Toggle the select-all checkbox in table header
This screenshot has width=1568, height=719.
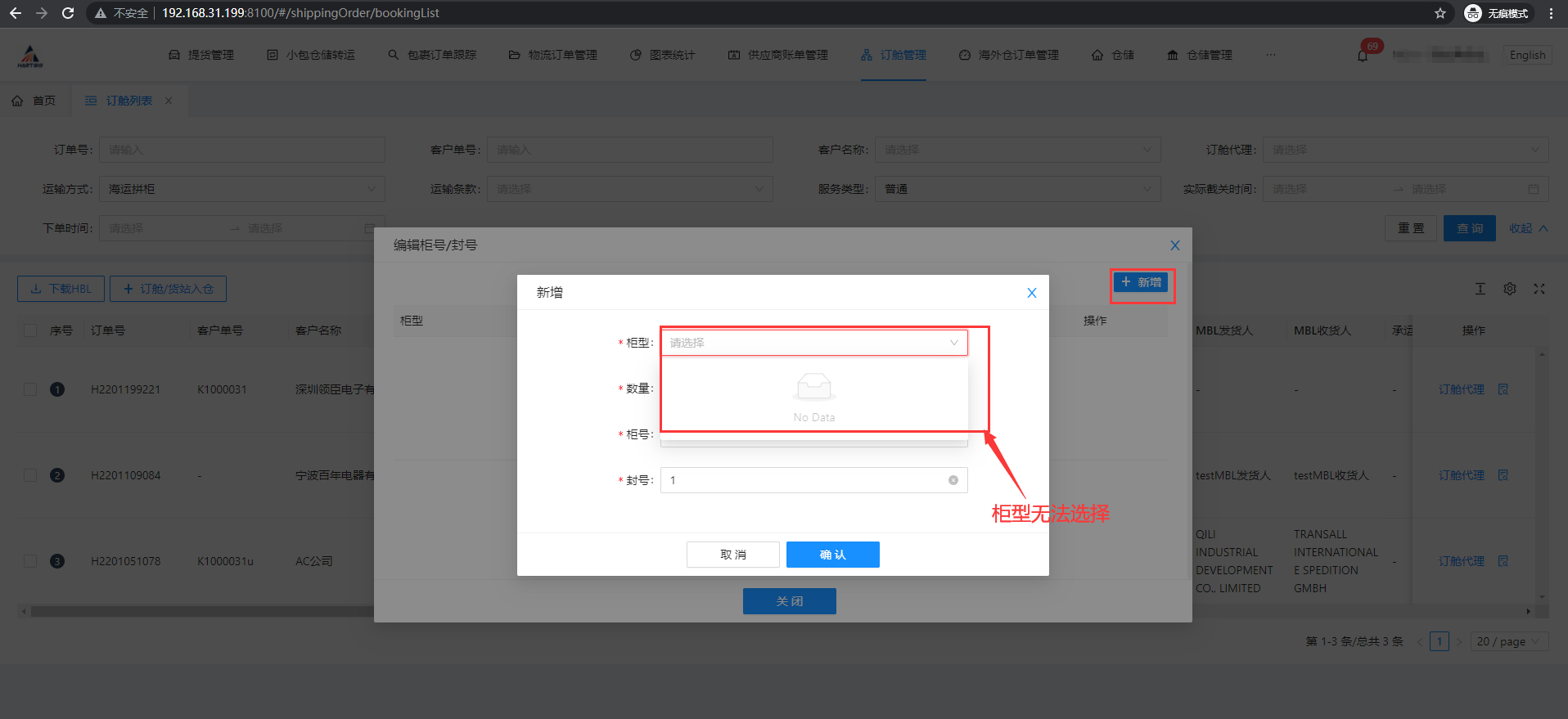point(30,330)
